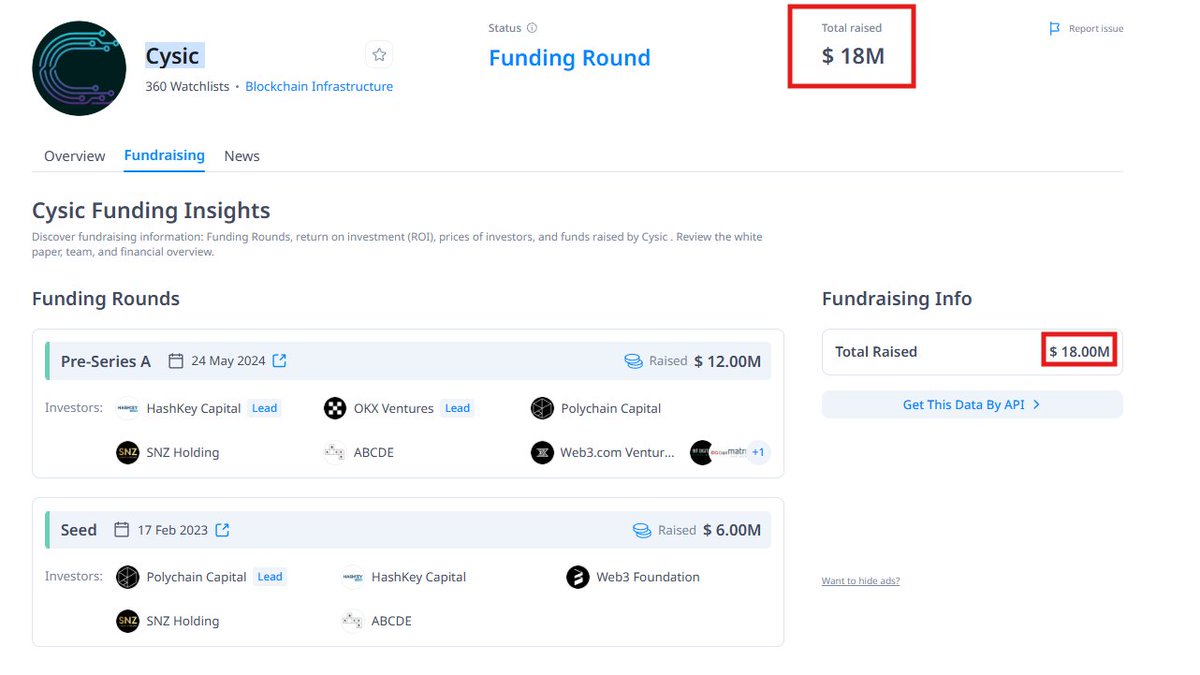This screenshot has width=1200, height=675.
Task: Open external link for Seed round
Action: coord(223,530)
